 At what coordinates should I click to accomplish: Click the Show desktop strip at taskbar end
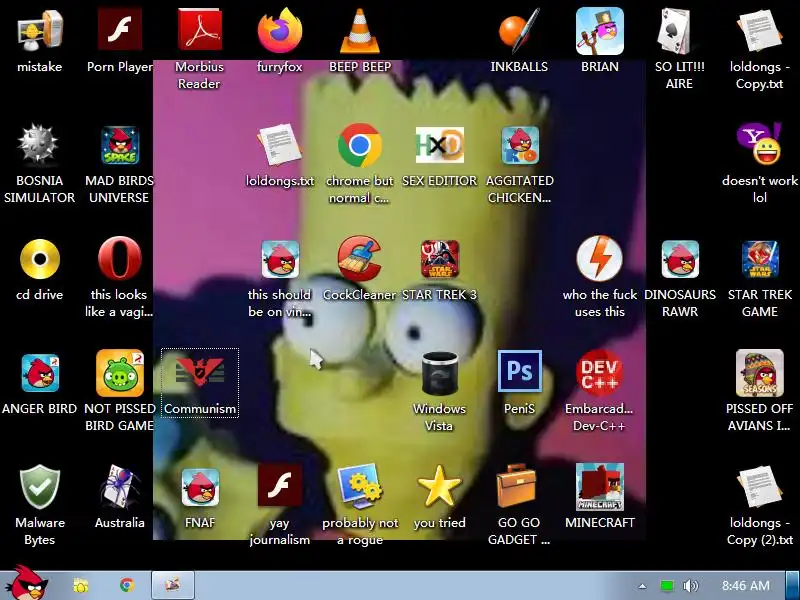click(793, 585)
